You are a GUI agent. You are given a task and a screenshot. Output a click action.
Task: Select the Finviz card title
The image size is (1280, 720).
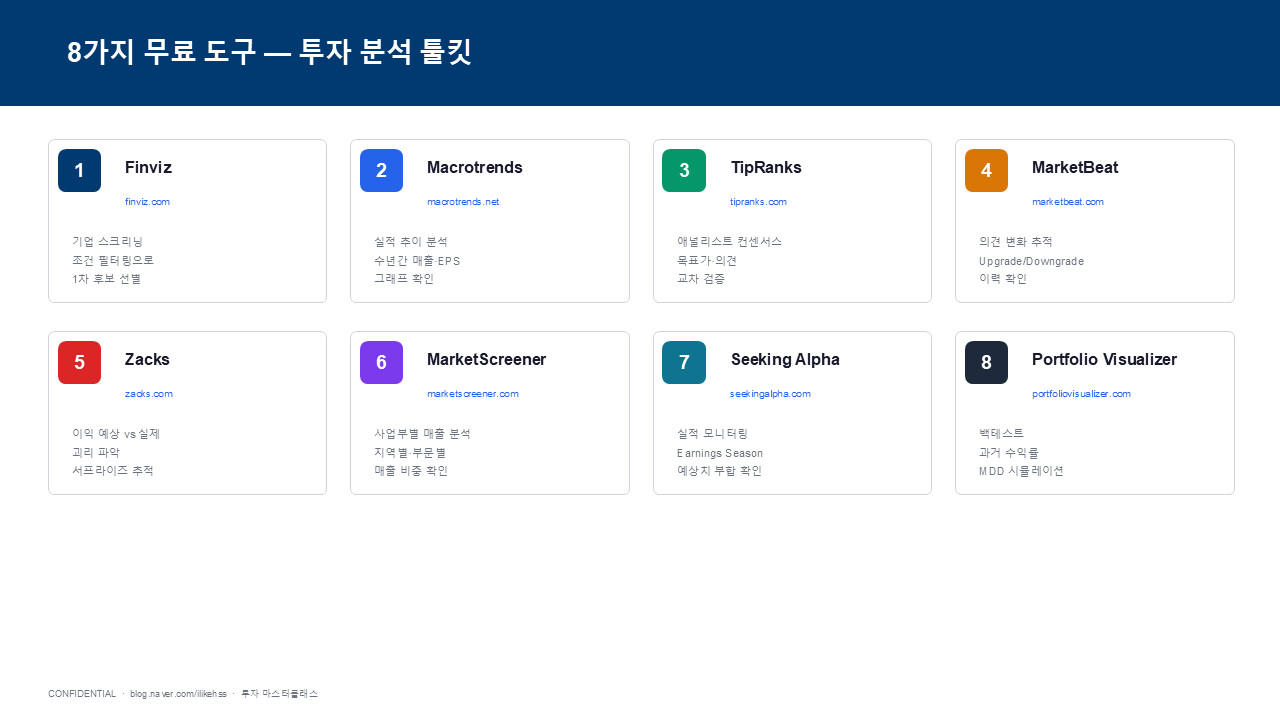pyautogui.click(x=148, y=167)
